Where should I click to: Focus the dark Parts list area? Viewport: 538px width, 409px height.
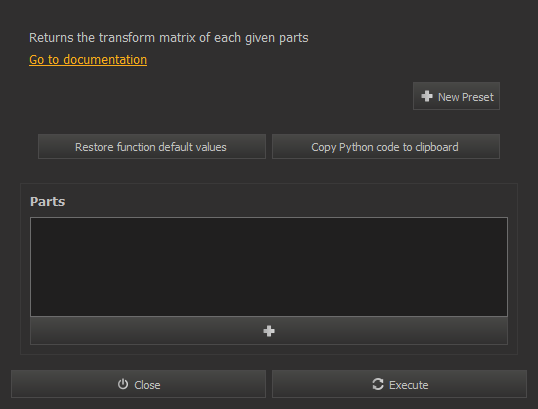coord(269,267)
